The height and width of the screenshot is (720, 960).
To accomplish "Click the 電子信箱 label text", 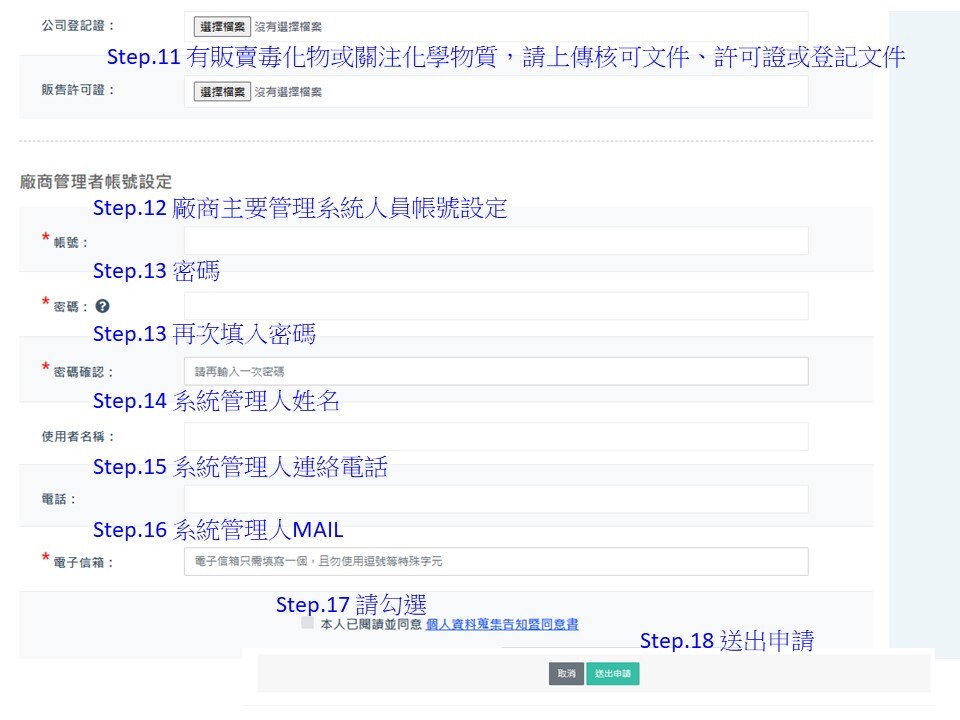I will [x=84, y=562].
